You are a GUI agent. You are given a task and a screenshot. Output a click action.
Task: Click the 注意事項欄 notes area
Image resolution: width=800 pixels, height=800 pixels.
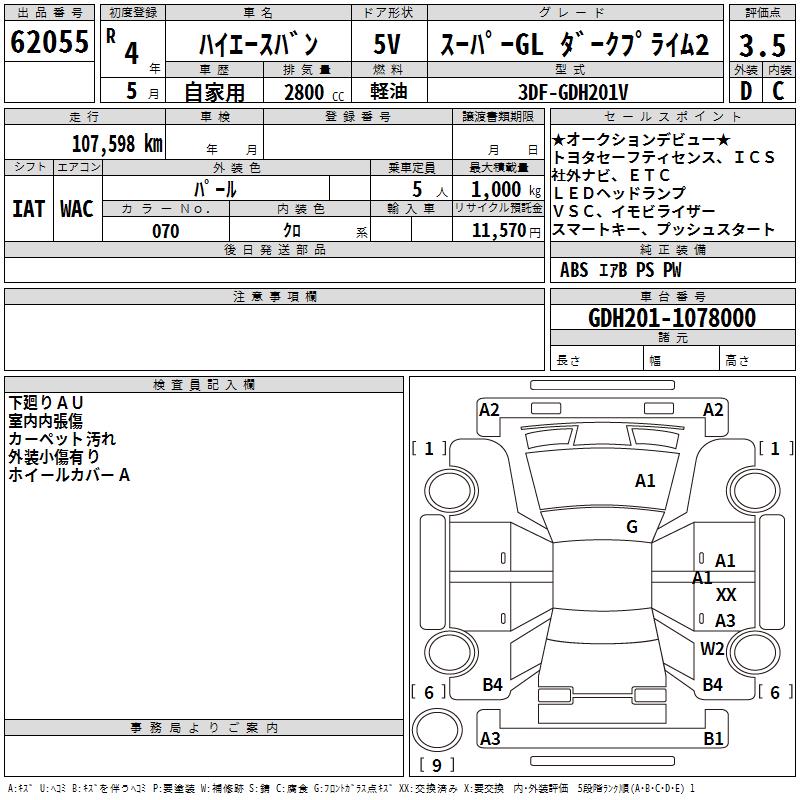274,337
